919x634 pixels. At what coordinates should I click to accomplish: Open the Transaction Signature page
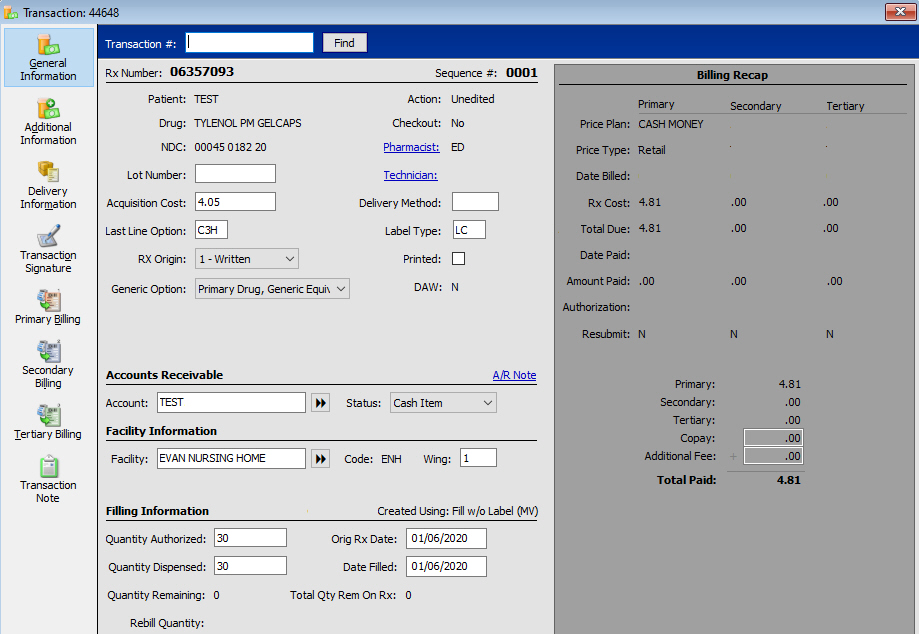[48, 249]
